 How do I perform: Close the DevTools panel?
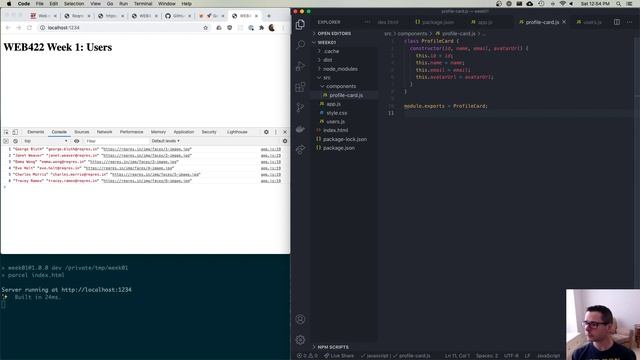285,132
